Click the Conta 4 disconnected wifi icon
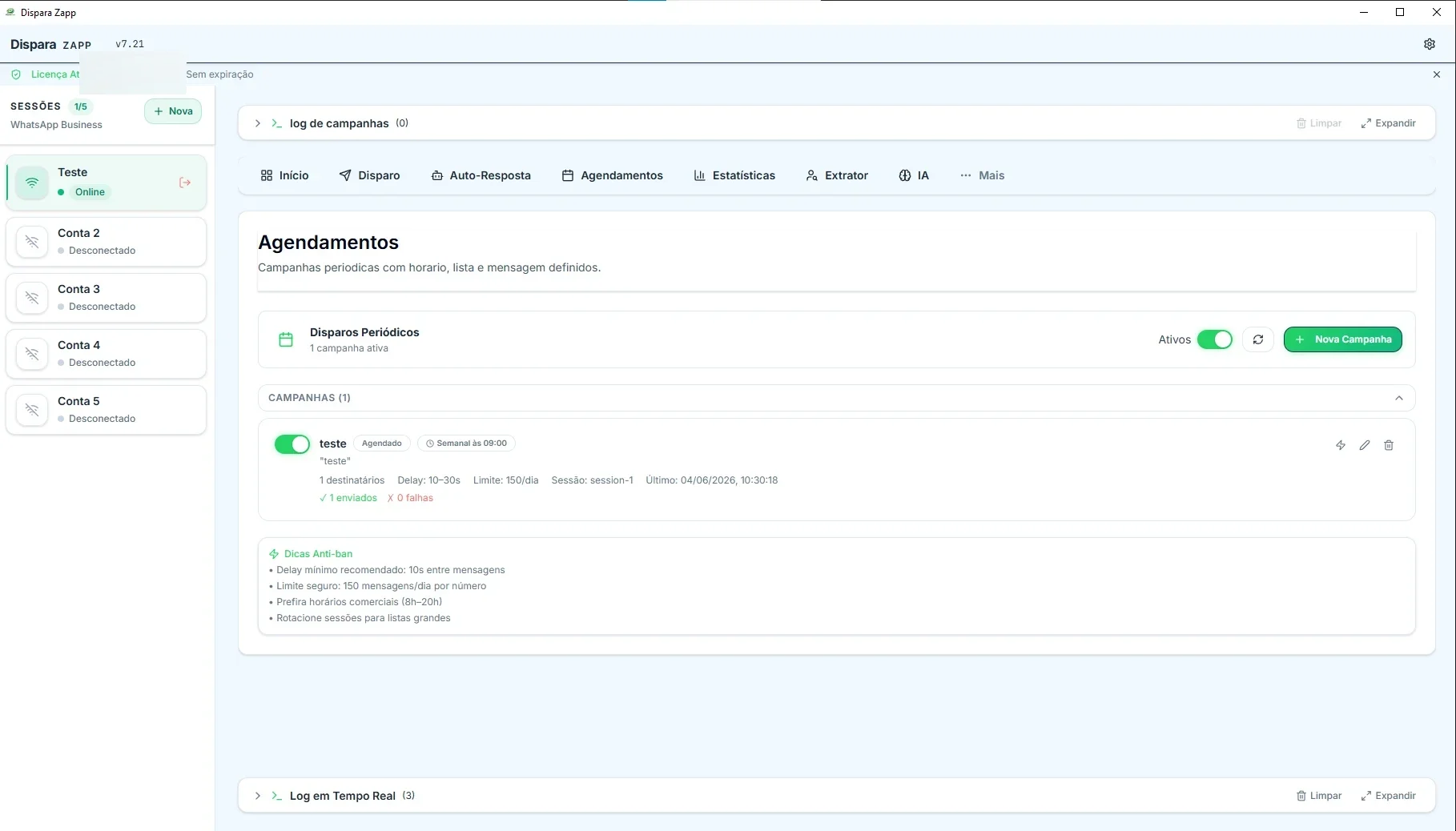 coord(32,354)
